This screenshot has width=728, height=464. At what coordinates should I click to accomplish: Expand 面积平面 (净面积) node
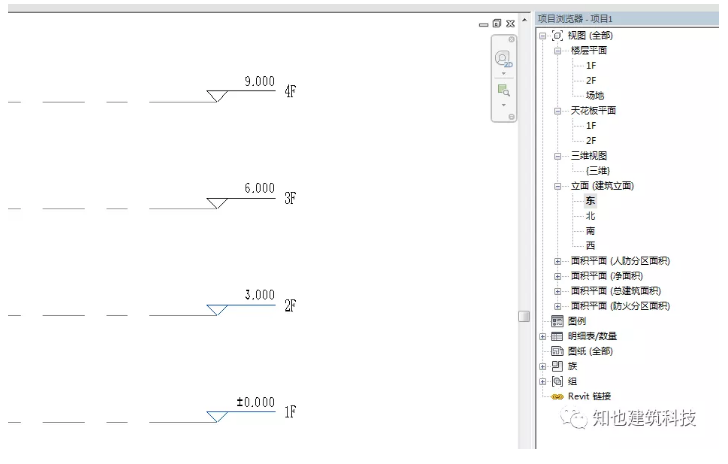(558, 276)
